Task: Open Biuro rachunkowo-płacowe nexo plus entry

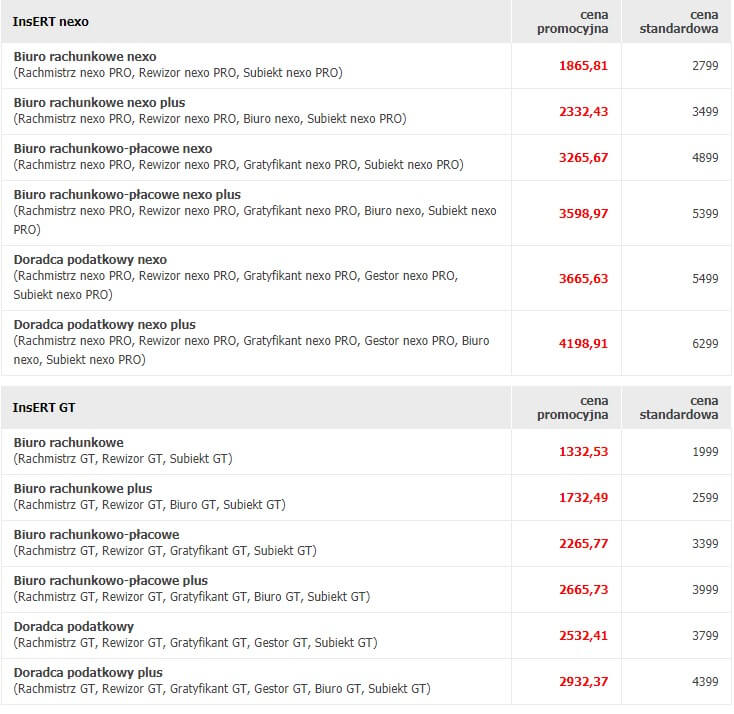Action: click(127, 194)
